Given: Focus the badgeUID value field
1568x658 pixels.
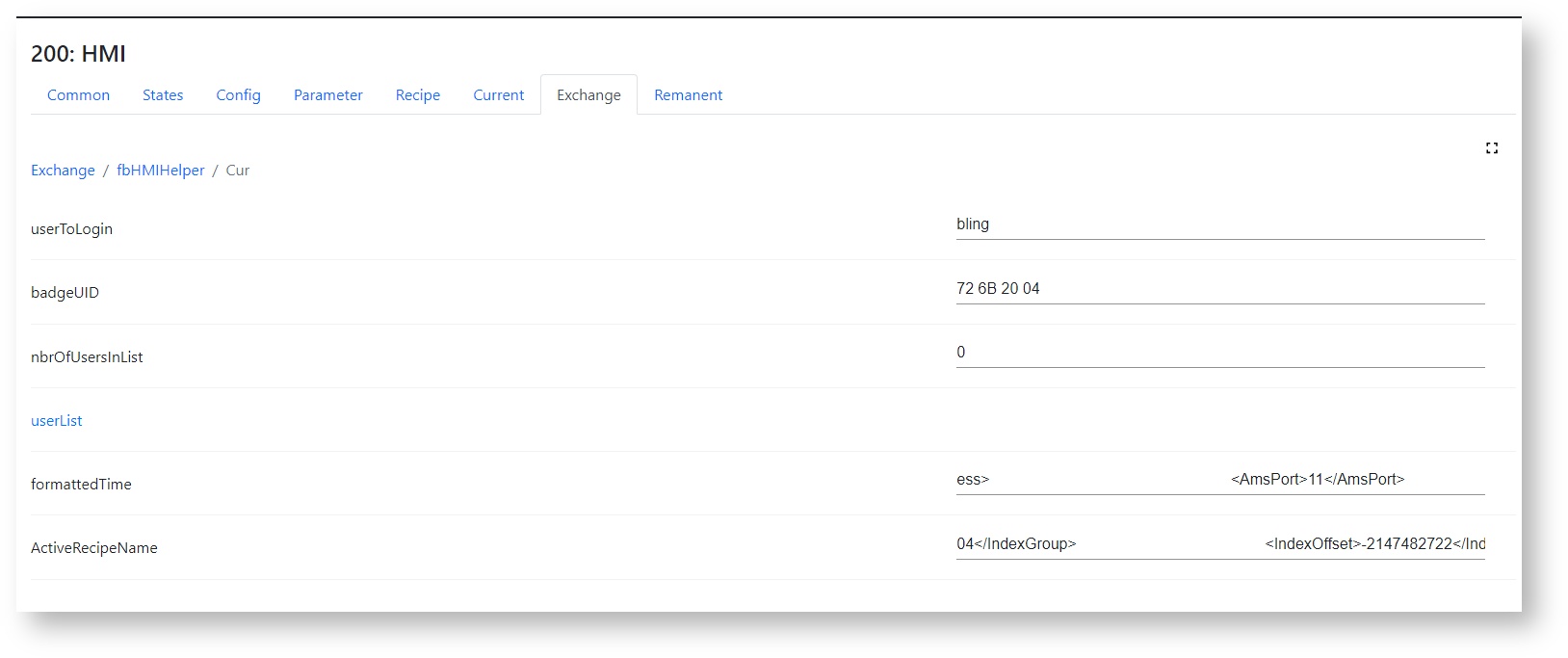Looking at the screenshot, I should click(1219, 289).
